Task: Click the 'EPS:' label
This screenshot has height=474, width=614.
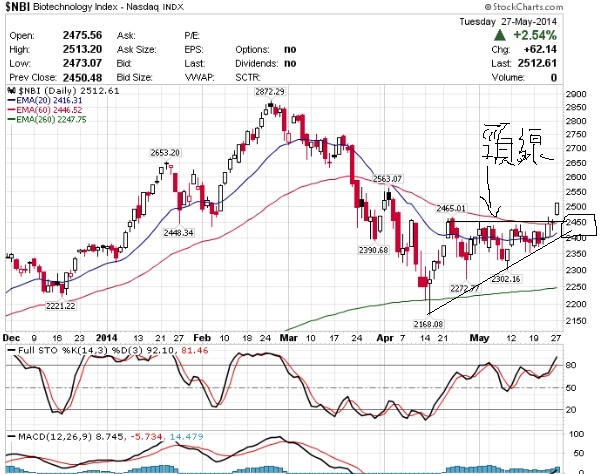Action: tap(193, 50)
